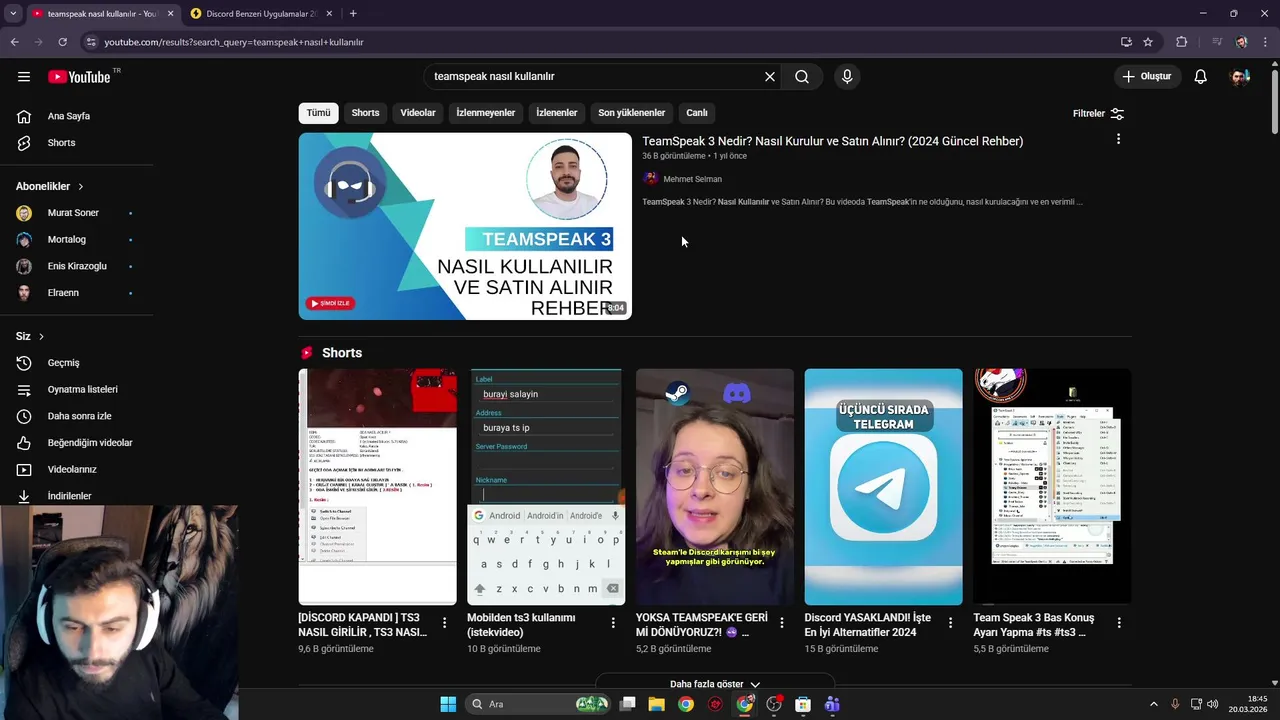Expand the Siz section chevron

[41, 337]
